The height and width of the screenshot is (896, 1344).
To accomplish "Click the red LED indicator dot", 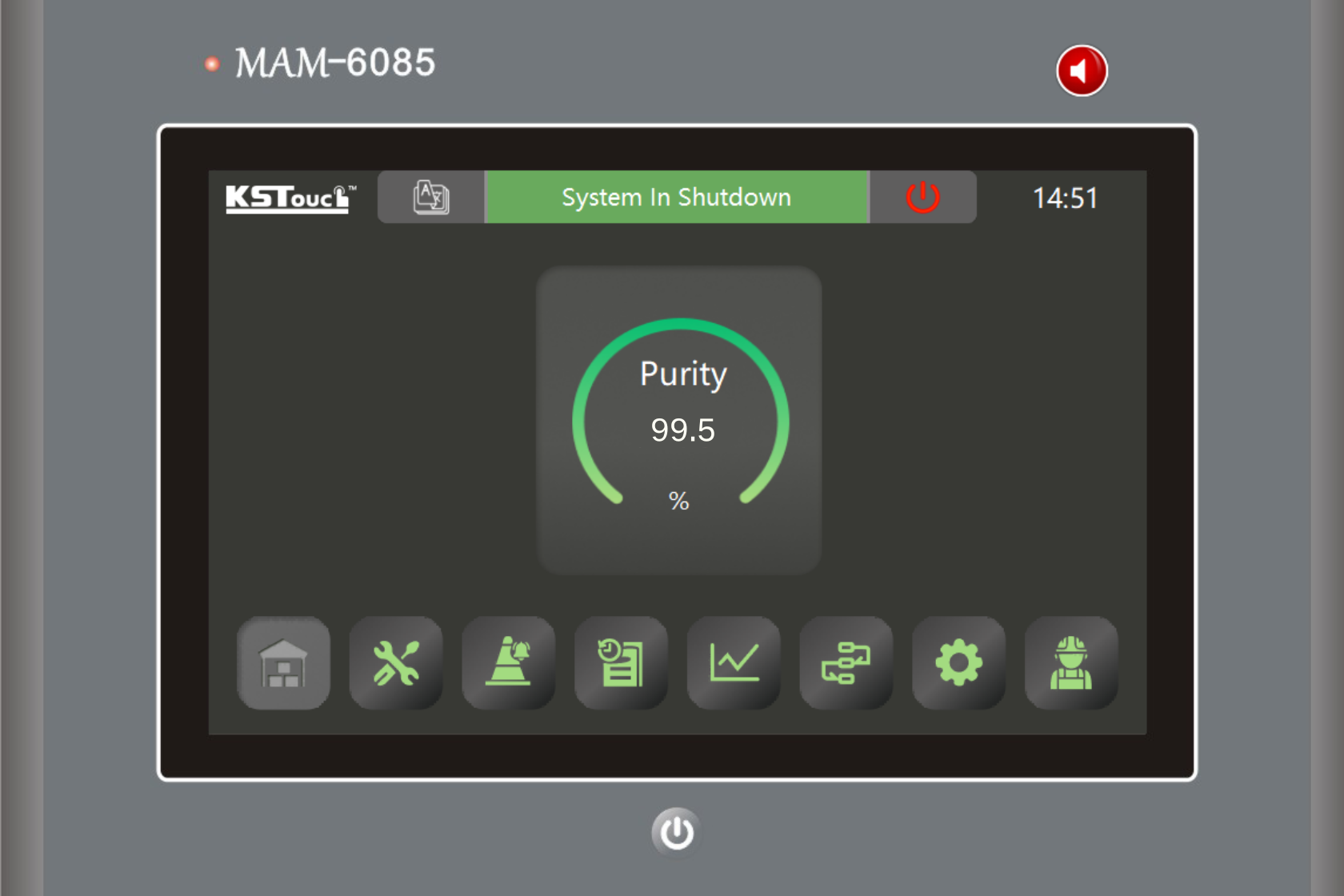I will point(212,64).
